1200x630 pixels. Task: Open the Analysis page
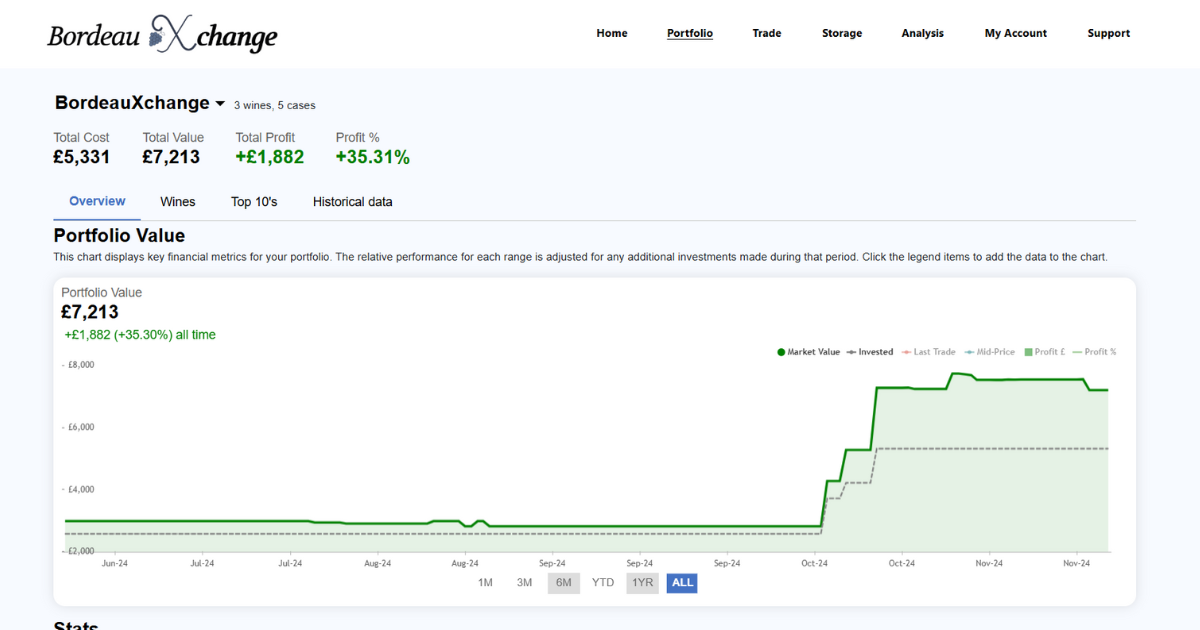[922, 33]
